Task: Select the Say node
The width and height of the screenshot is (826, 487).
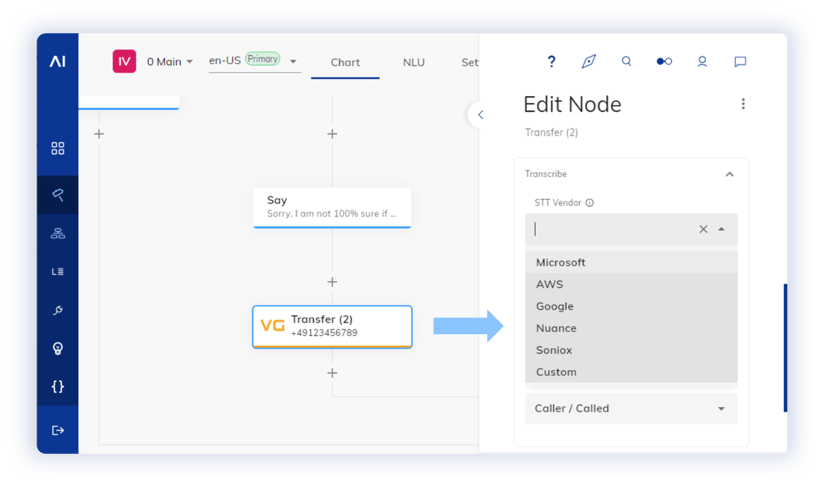Action: pyautogui.click(x=332, y=207)
